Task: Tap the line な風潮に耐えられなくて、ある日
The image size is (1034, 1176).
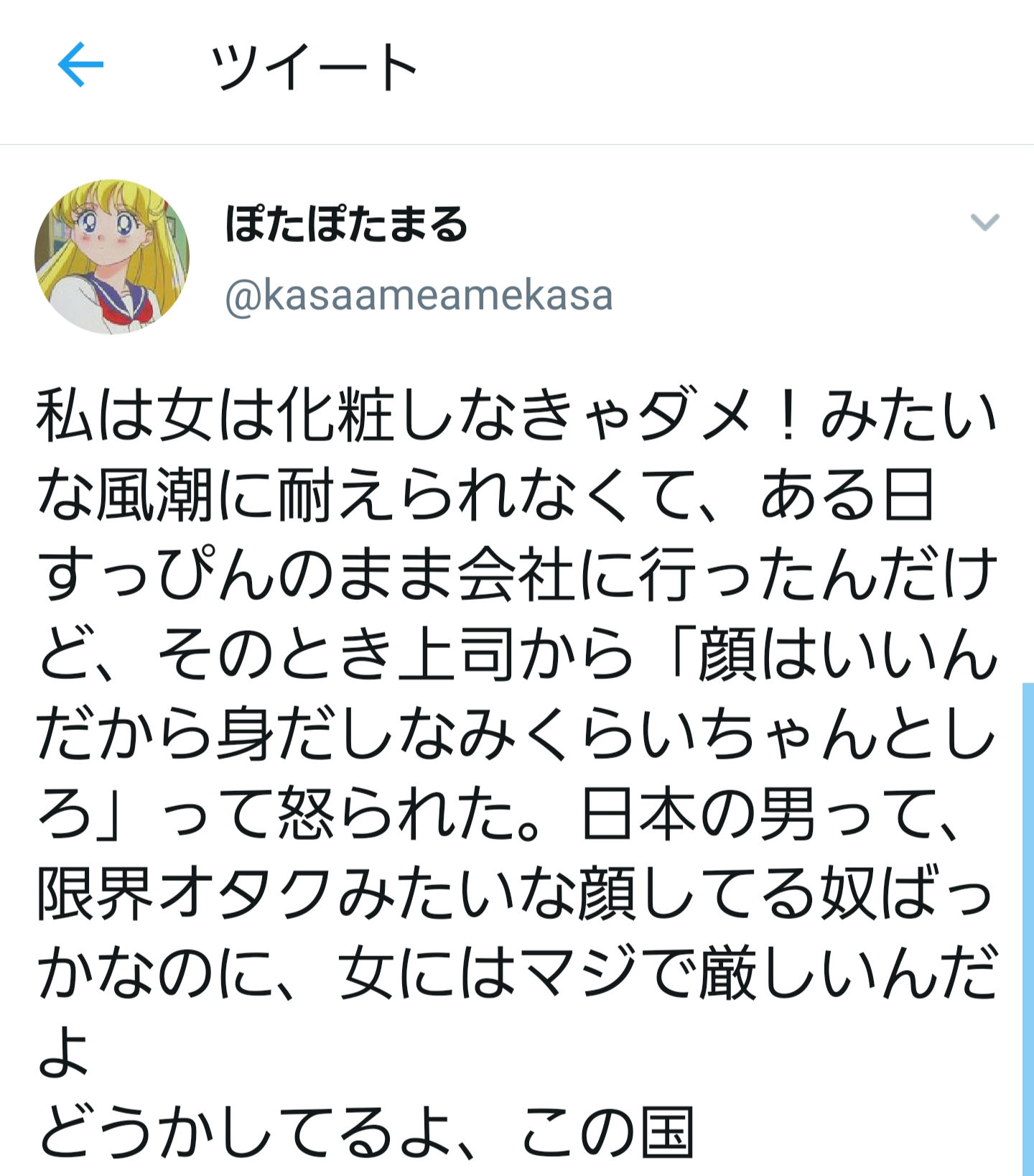Action: (485, 495)
